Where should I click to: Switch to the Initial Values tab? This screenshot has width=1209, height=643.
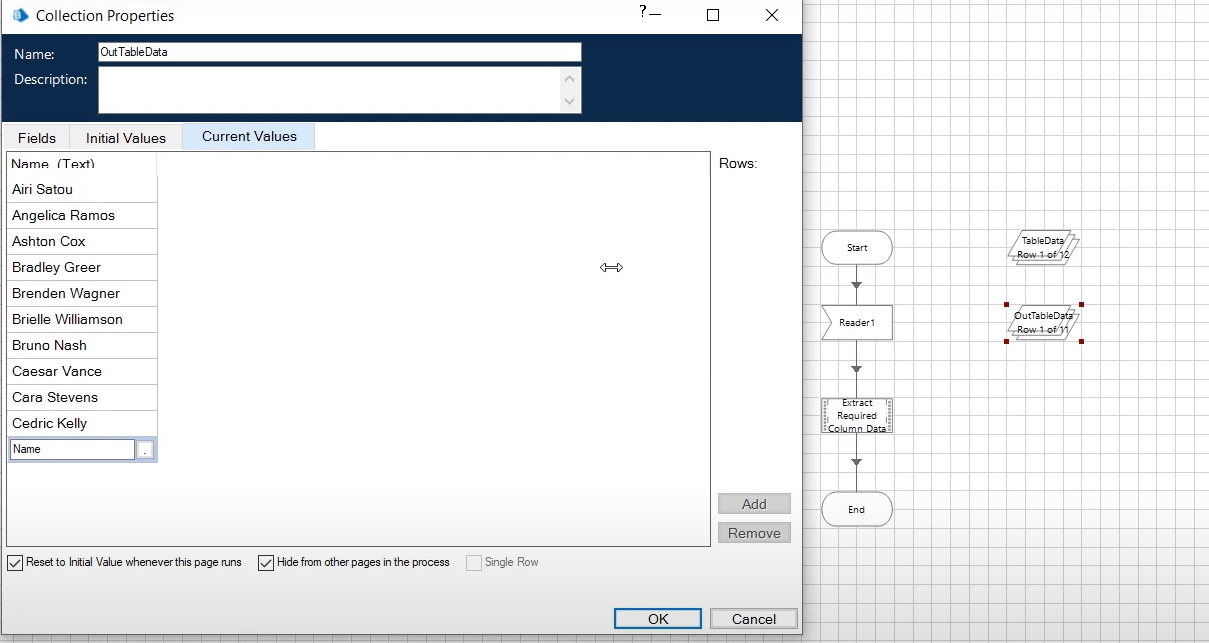(x=125, y=138)
